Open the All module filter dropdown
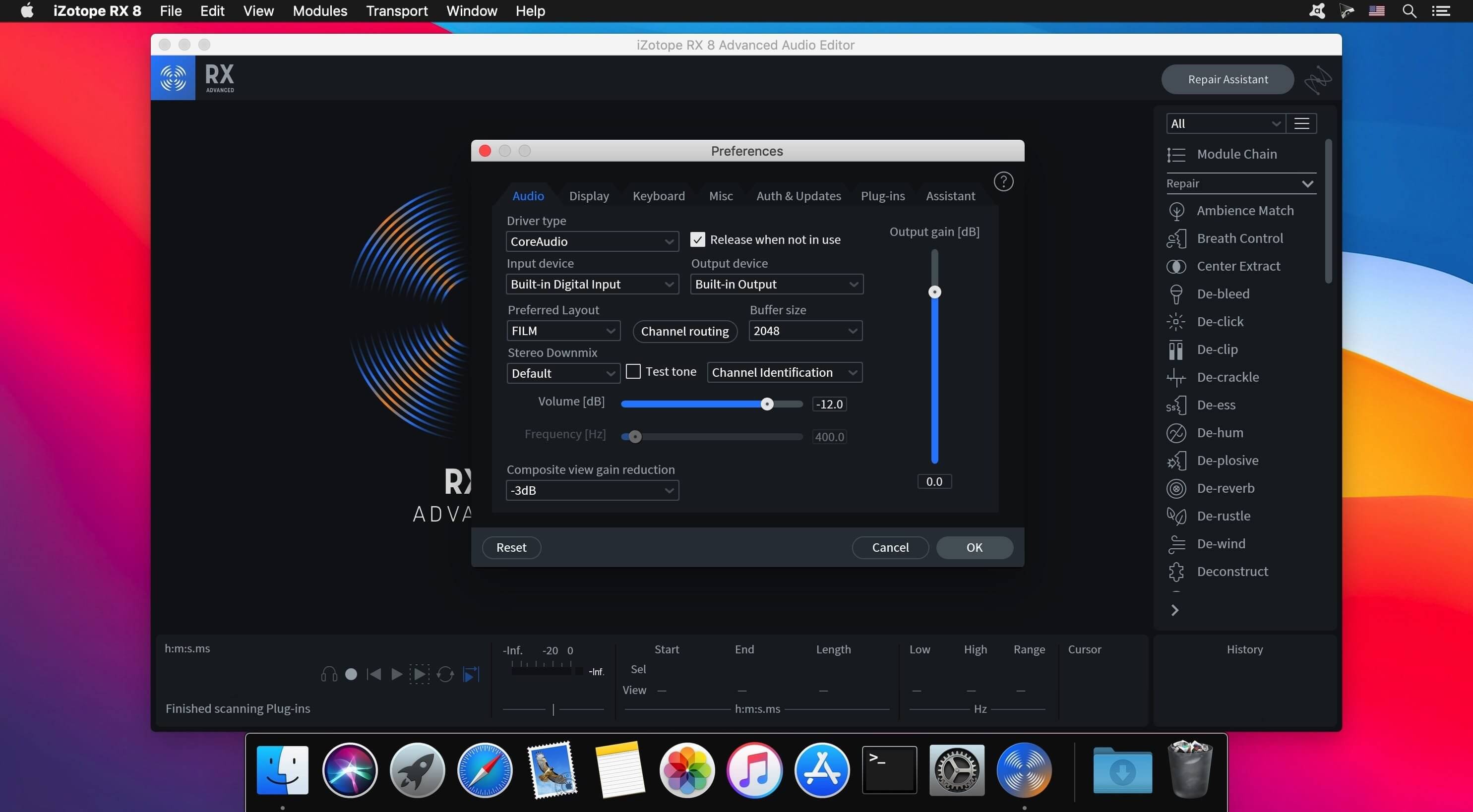Screen dimensions: 1473x812 click(1226, 123)
